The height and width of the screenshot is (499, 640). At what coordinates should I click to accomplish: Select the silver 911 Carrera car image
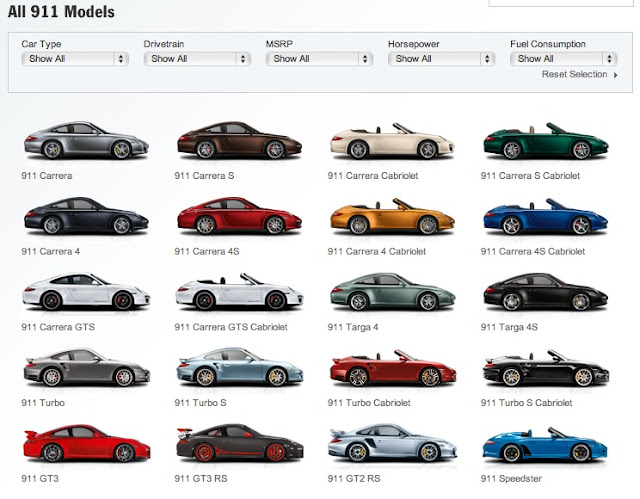click(86, 141)
